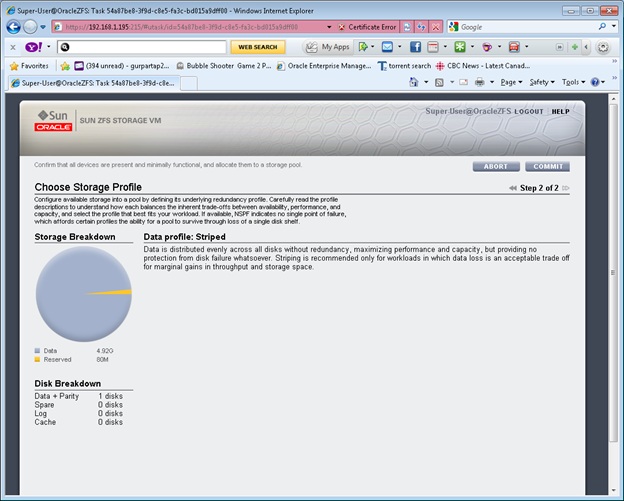Click the green plus add icon
The image size is (624, 501).
click(x=574, y=47)
